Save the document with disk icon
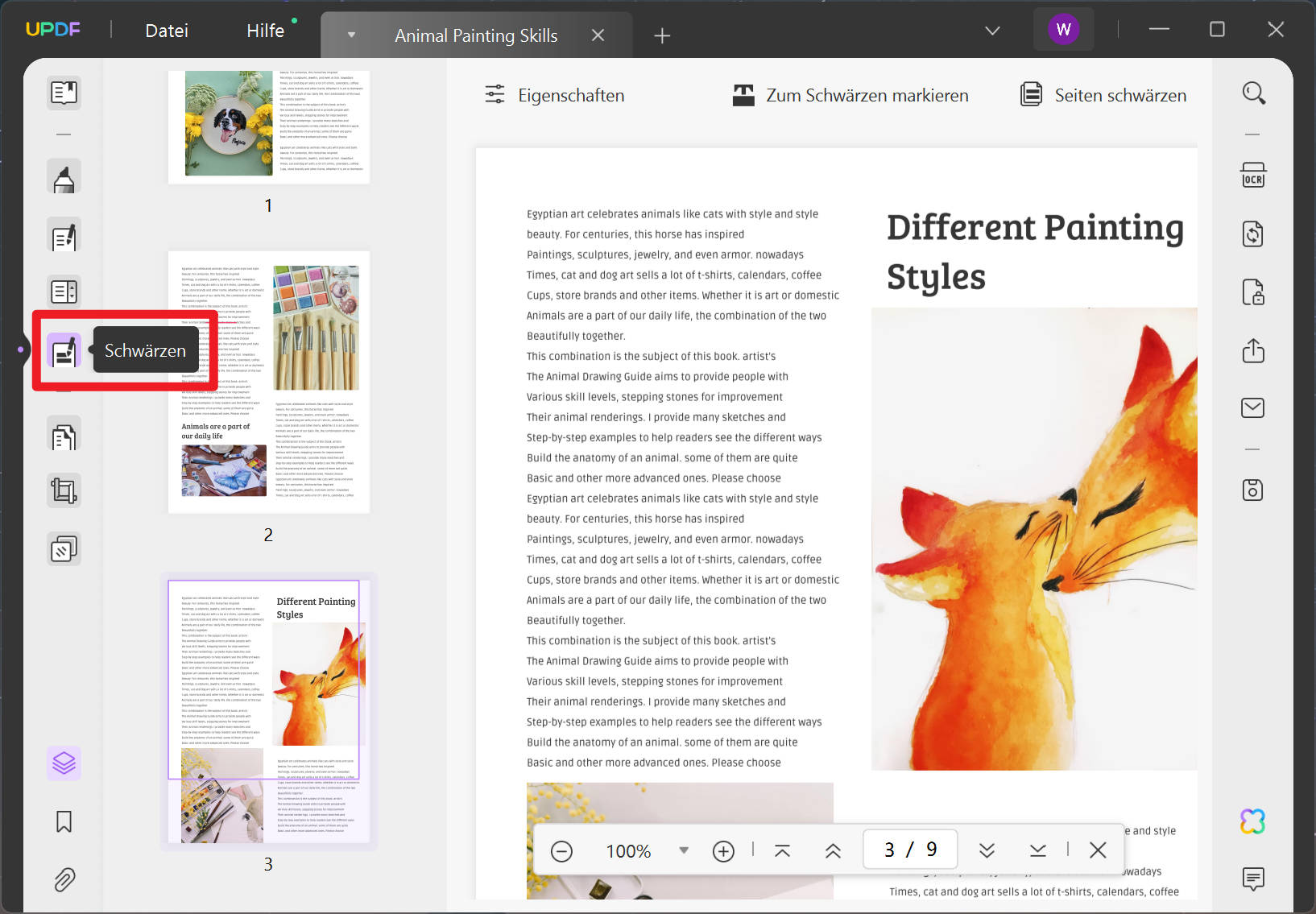The image size is (1316, 914). [x=1253, y=490]
